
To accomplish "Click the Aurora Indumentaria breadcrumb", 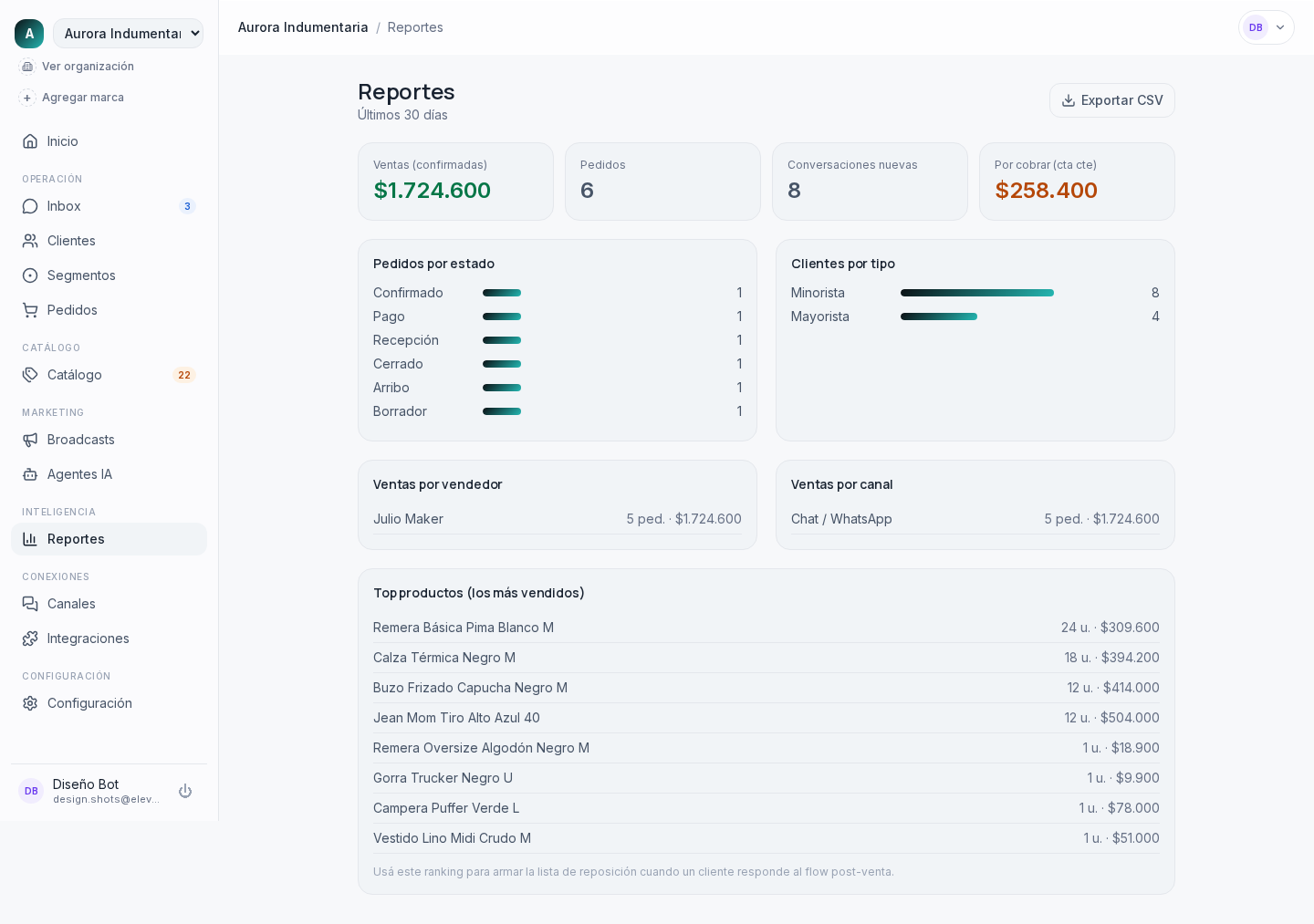I will [x=303, y=27].
